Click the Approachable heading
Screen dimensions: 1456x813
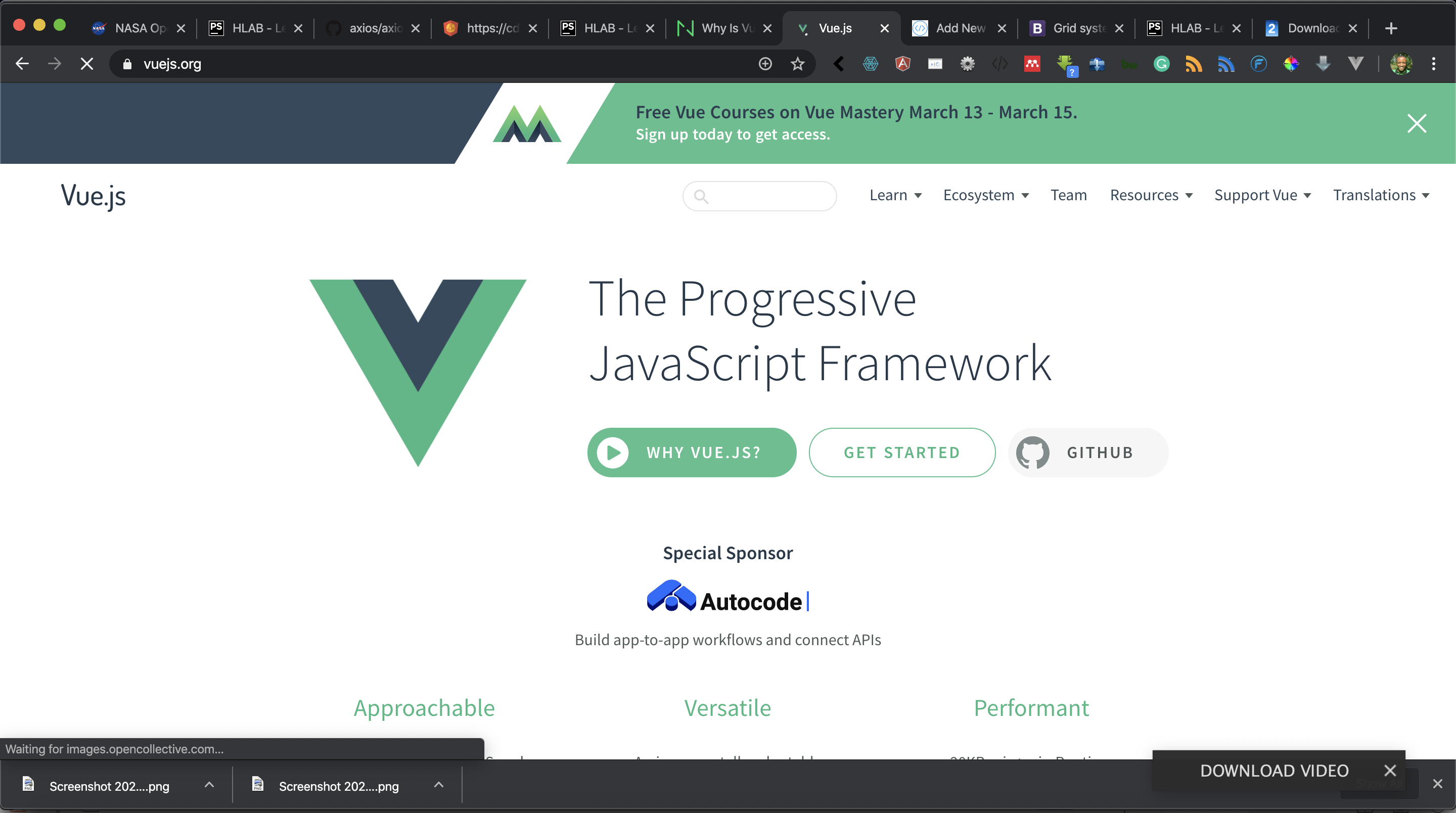424,708
